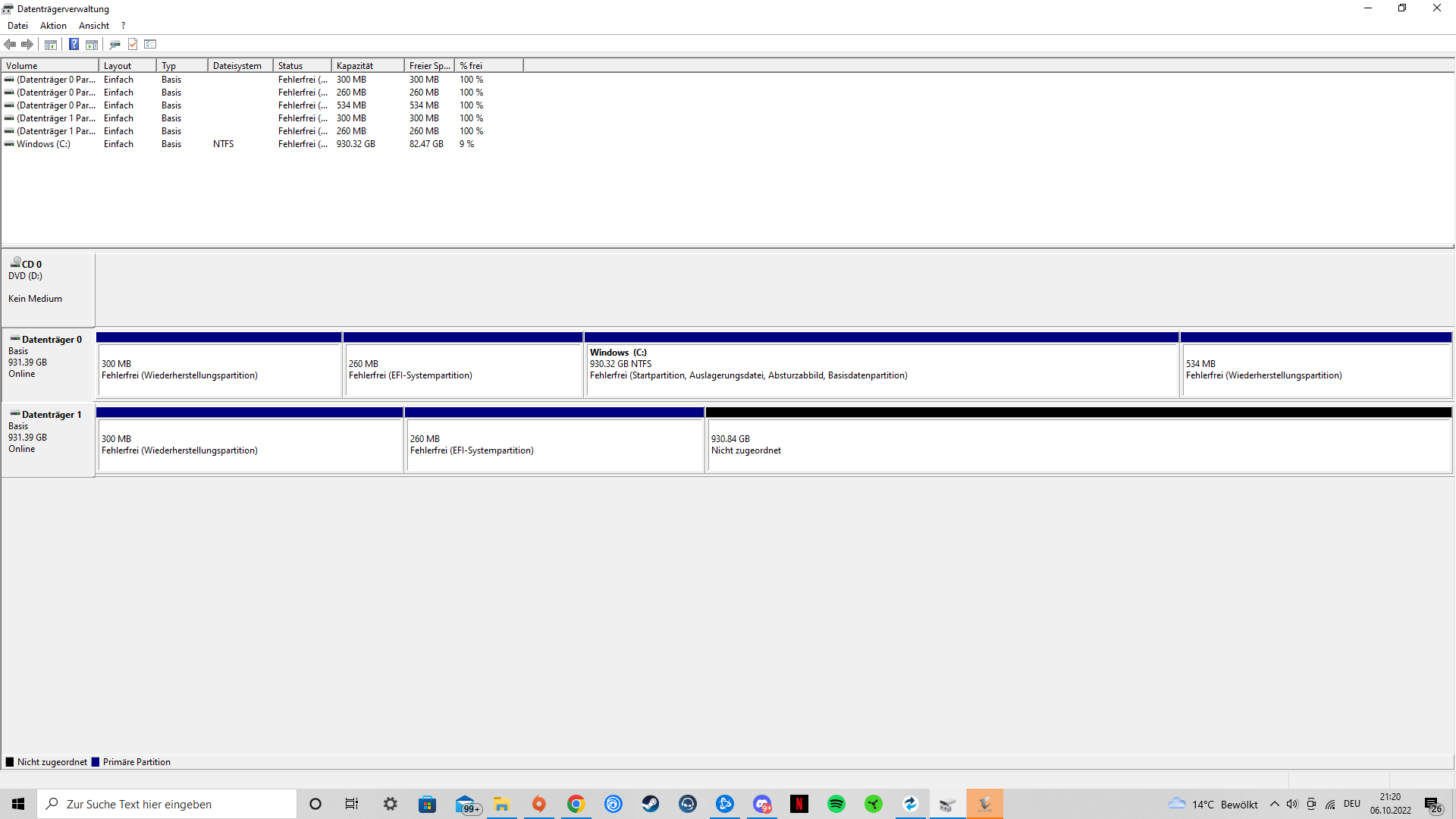Viewport: 1456px width, 819px height.
Task: Click the disk connection icon with magnifier
Action: pyautogui.click(x=115, y=44)
